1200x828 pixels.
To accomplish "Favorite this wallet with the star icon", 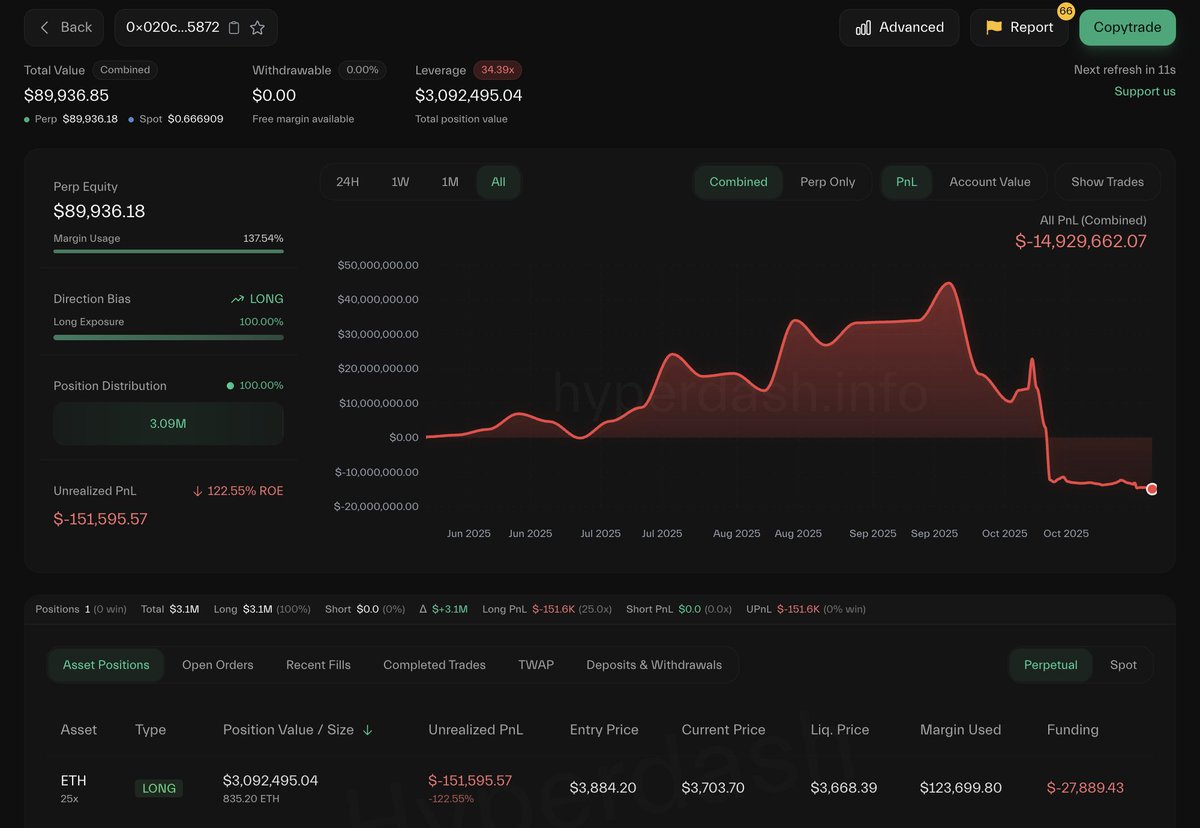I will 257,28.
